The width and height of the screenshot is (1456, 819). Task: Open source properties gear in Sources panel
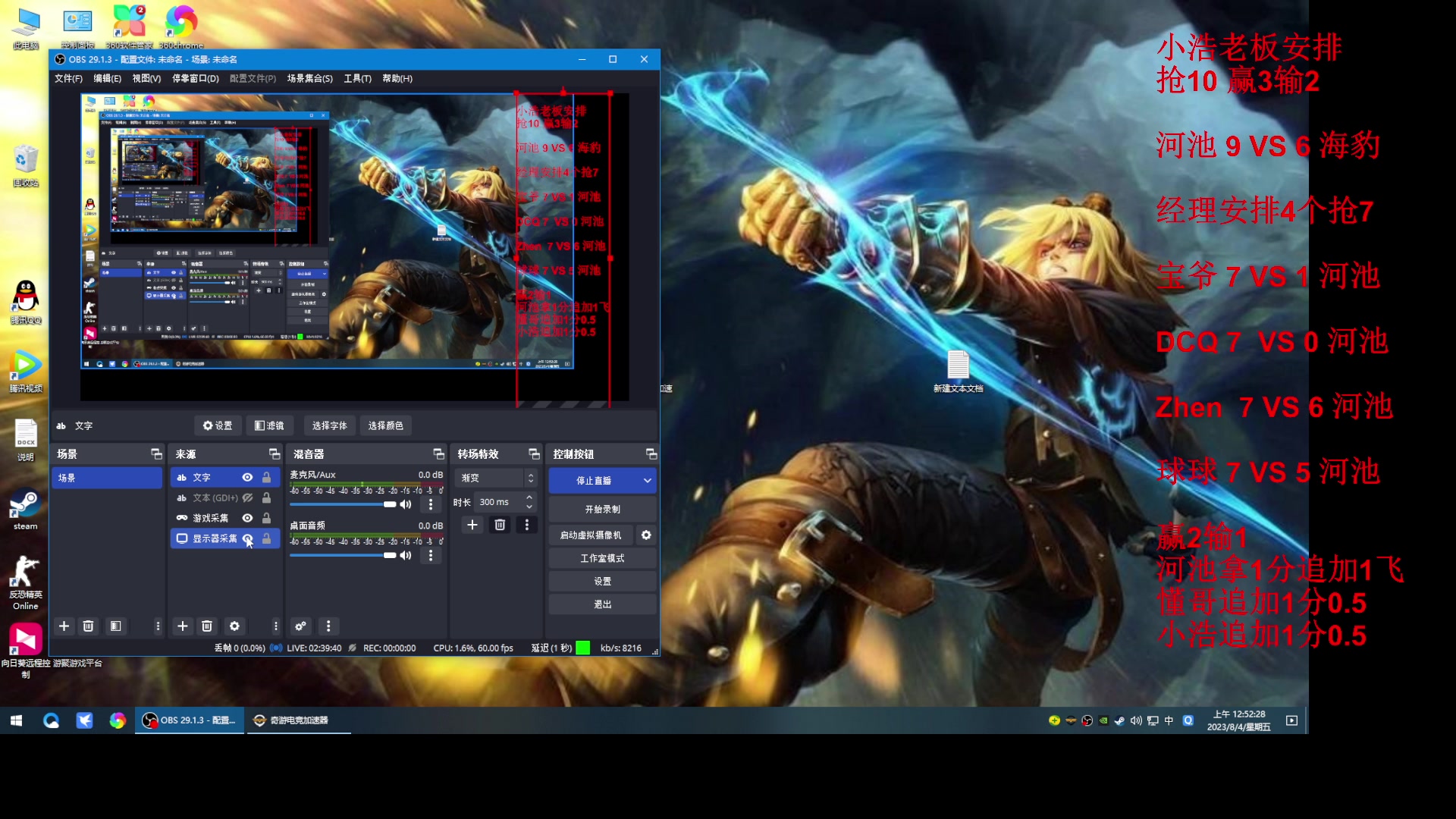click(234, 626)
